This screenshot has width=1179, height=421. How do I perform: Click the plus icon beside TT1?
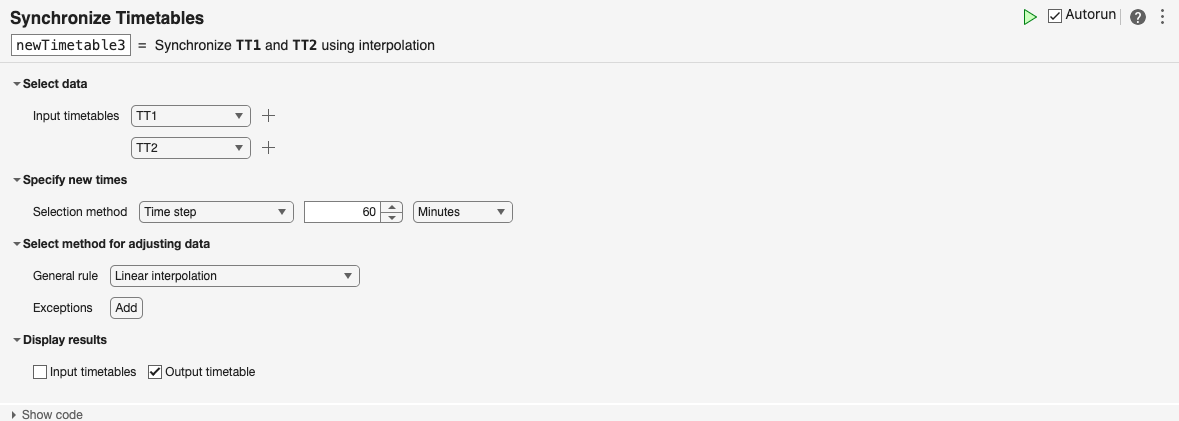pos(268,116)
